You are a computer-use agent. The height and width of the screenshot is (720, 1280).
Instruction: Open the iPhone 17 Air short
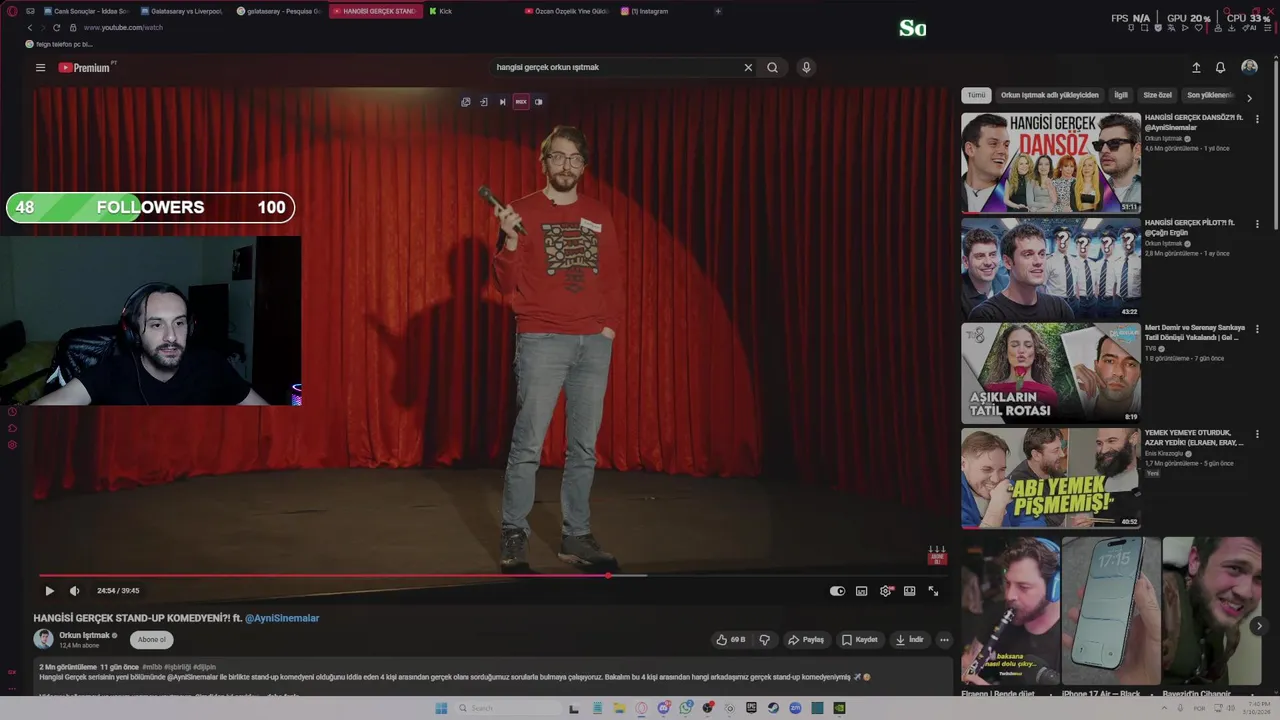tap(1111, 612)
